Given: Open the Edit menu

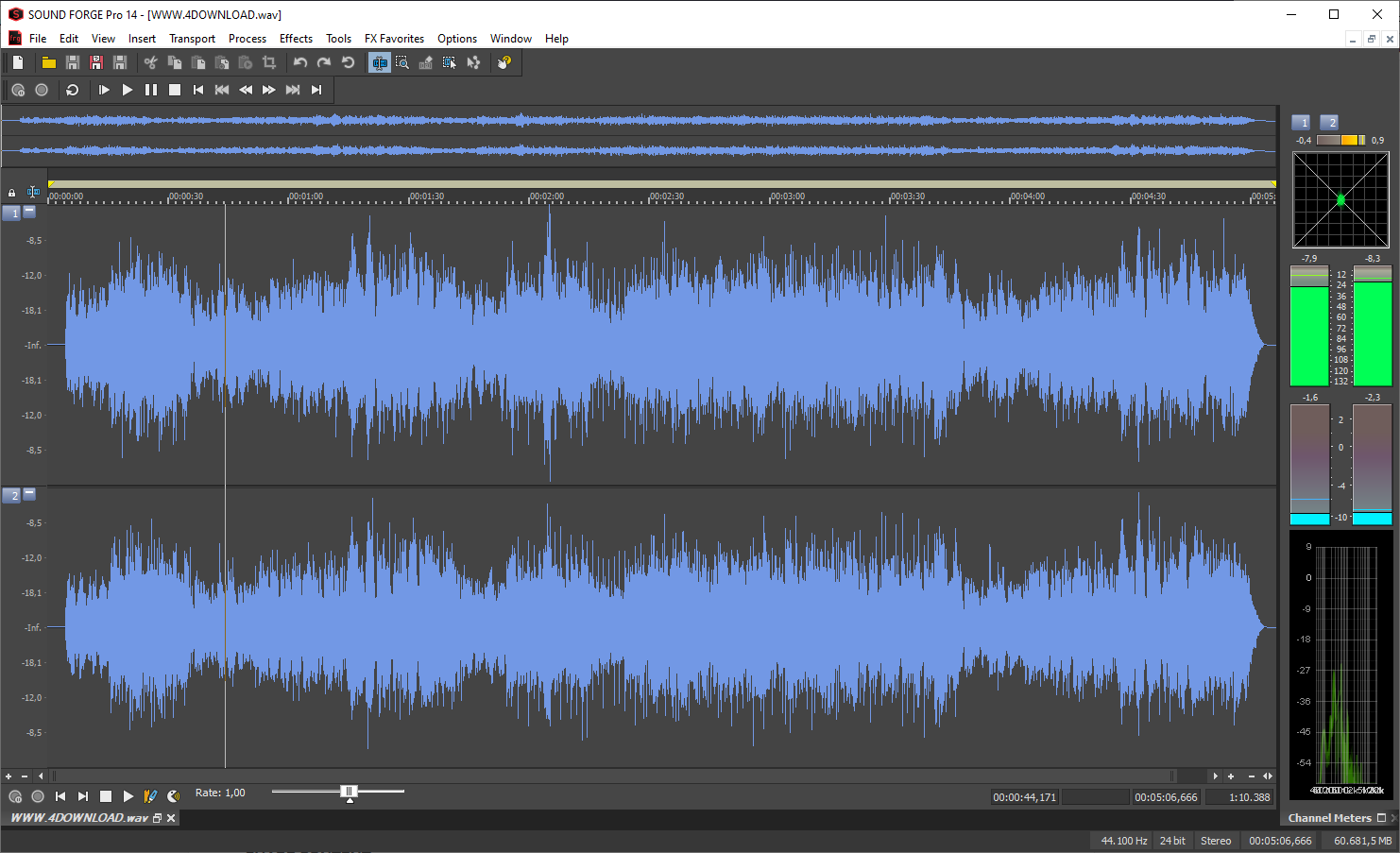Looking at the screenshot, I should pos(69,39).
